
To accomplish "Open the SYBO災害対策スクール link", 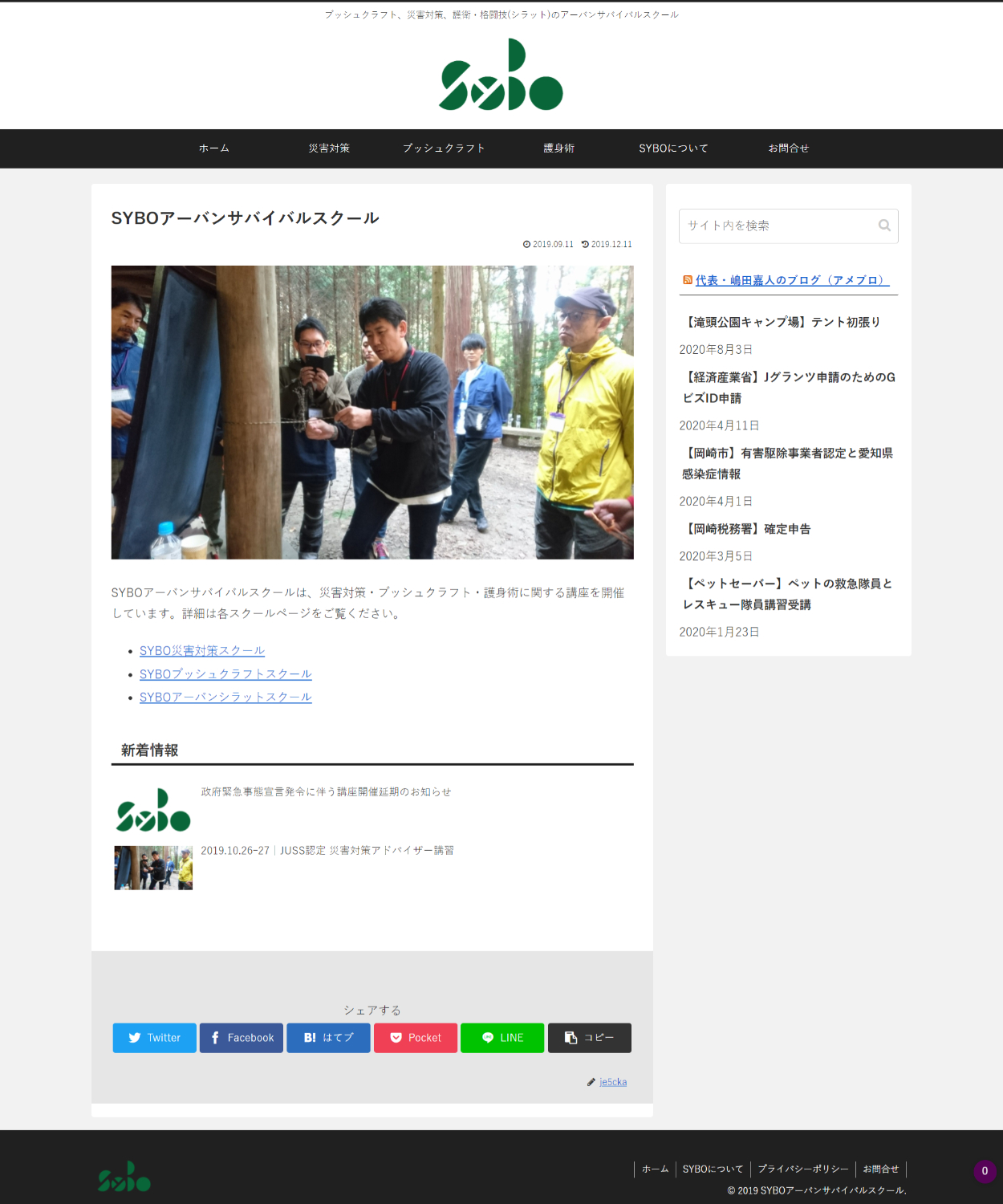I will [x=202, y=650].
